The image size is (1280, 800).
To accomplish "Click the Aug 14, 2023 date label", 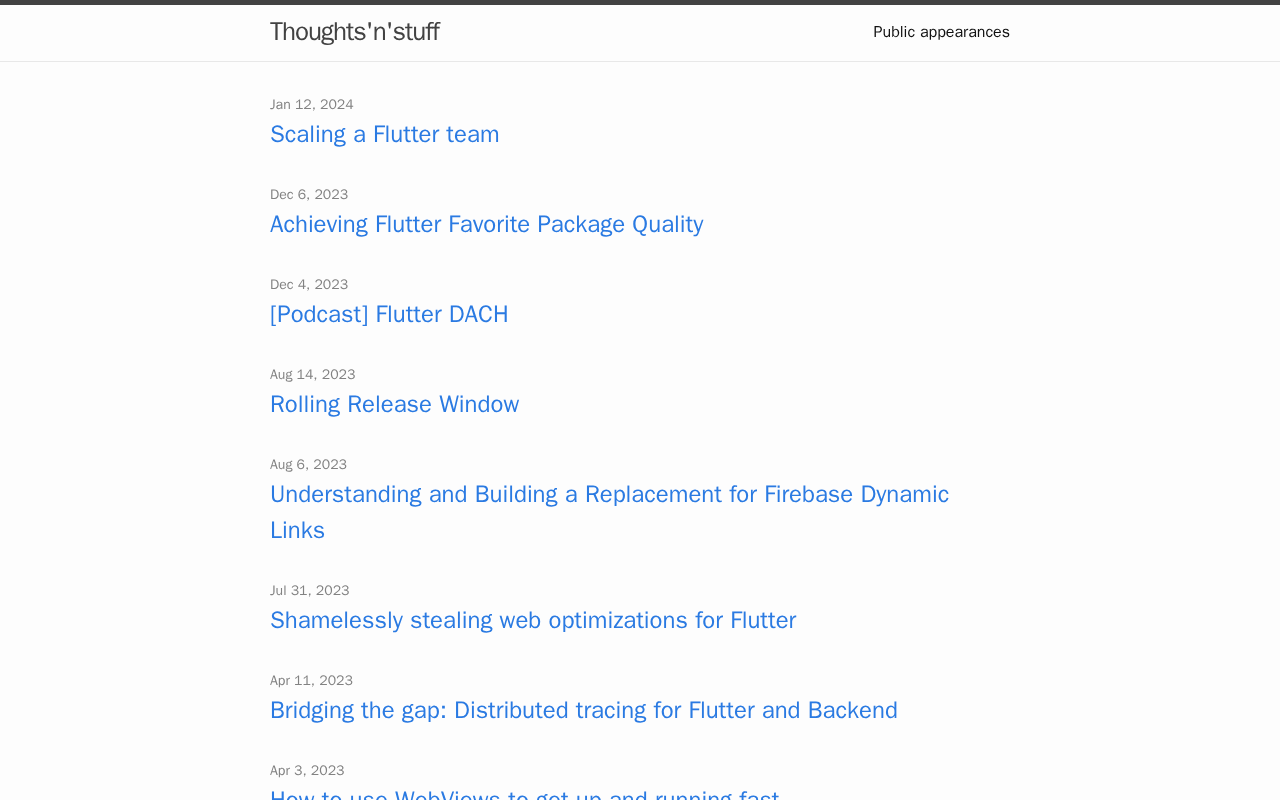I will pos(313,375).
